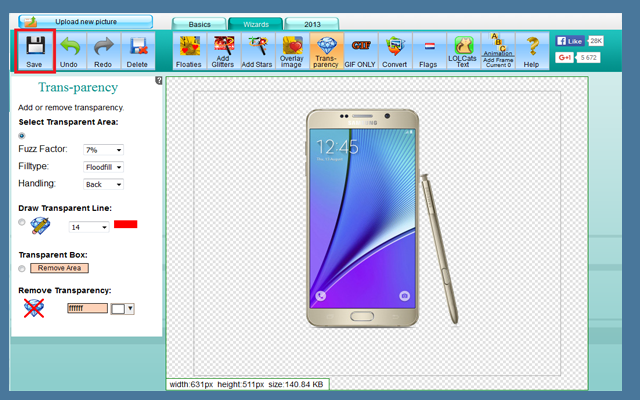
Task: Switch to the Basics tab
Action: click(197, 22)
